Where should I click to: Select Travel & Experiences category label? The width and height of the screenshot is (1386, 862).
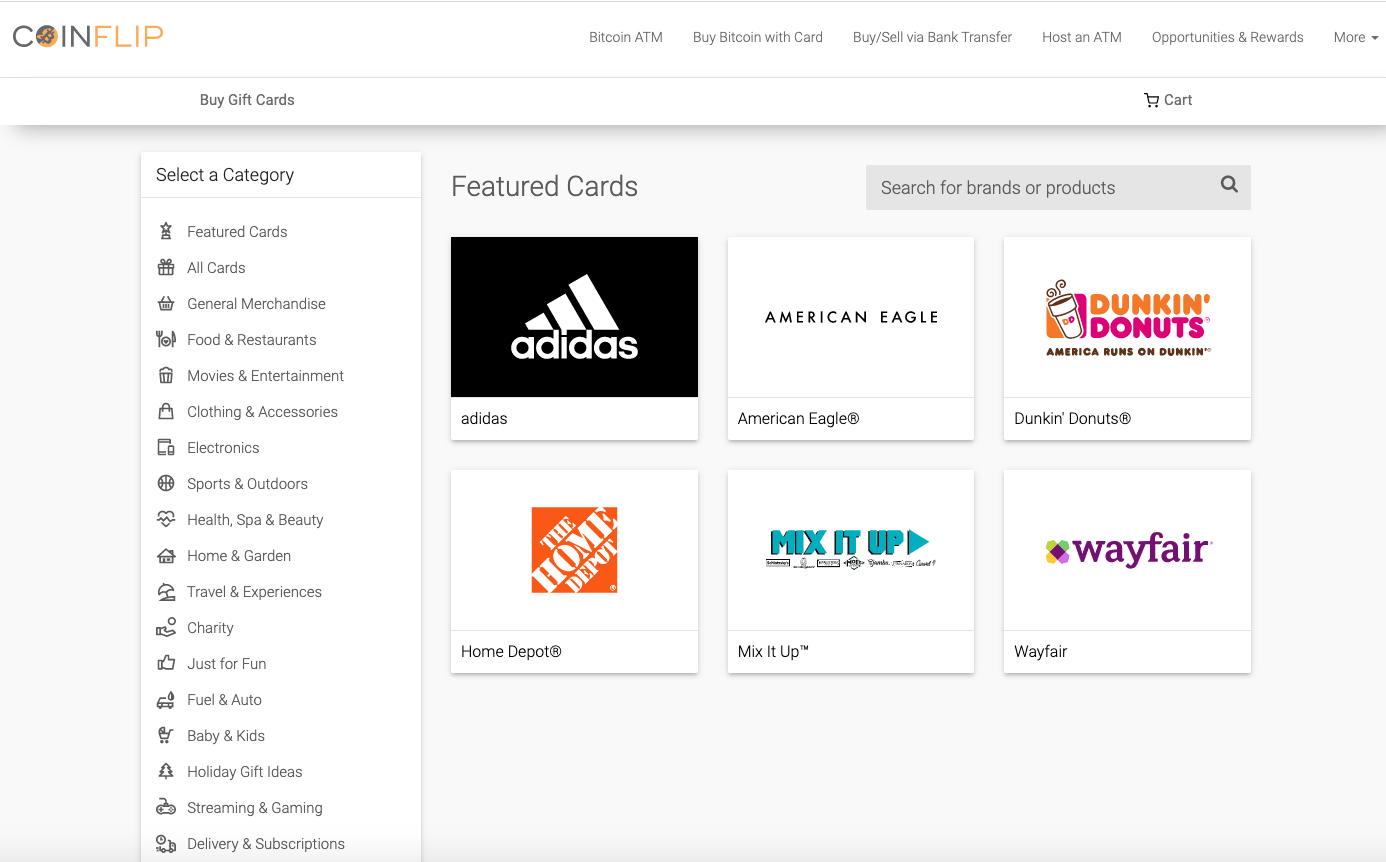254,591
